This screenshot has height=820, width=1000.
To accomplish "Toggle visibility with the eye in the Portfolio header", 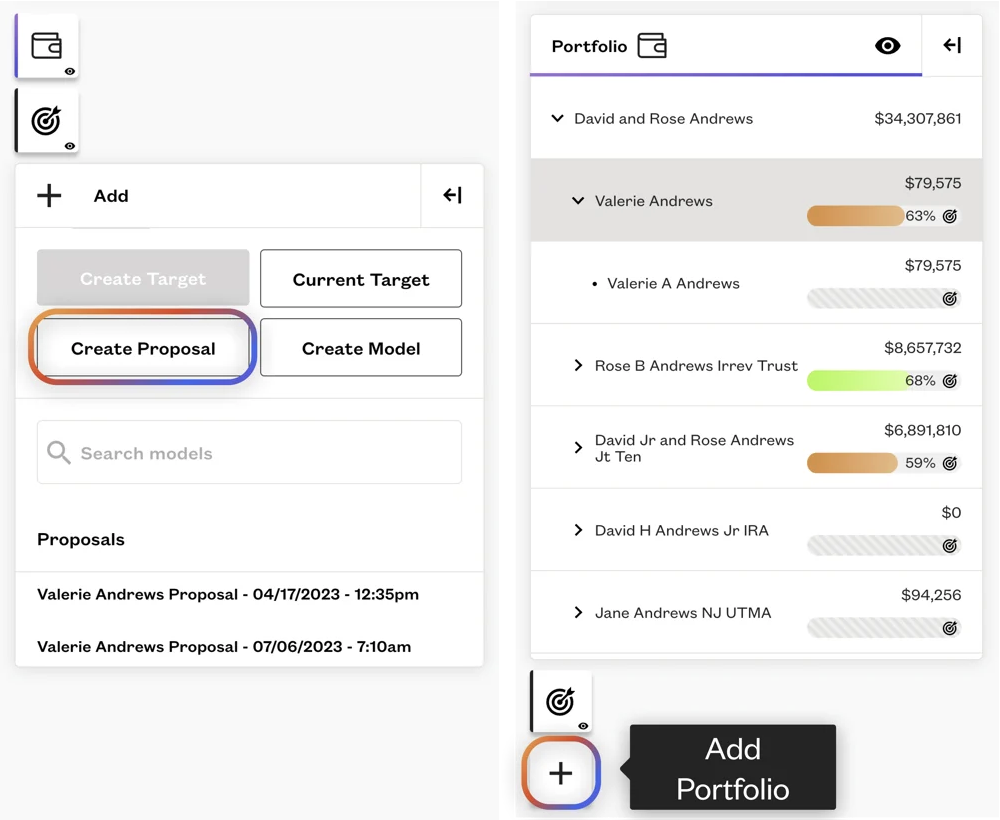I will point(888,45).
